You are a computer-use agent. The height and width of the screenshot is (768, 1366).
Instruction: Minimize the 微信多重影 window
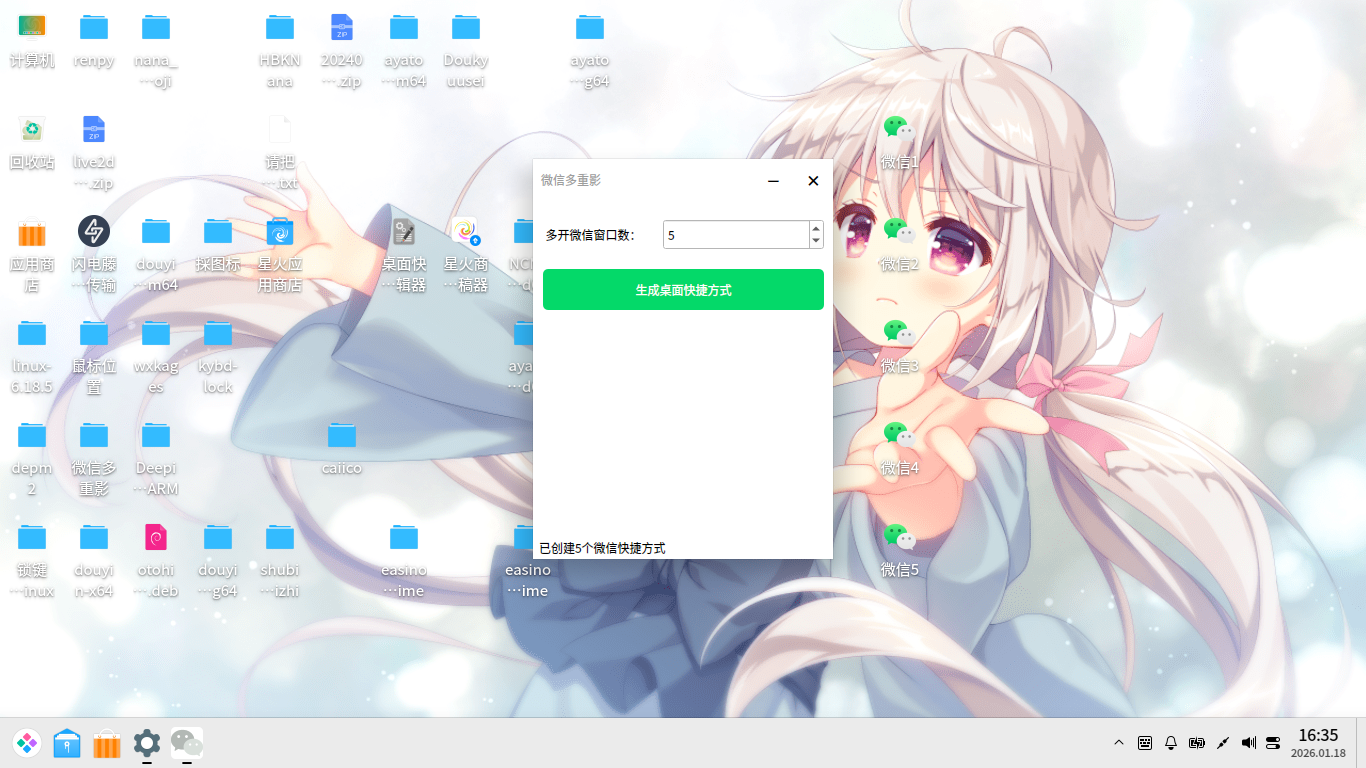[773, 181]
